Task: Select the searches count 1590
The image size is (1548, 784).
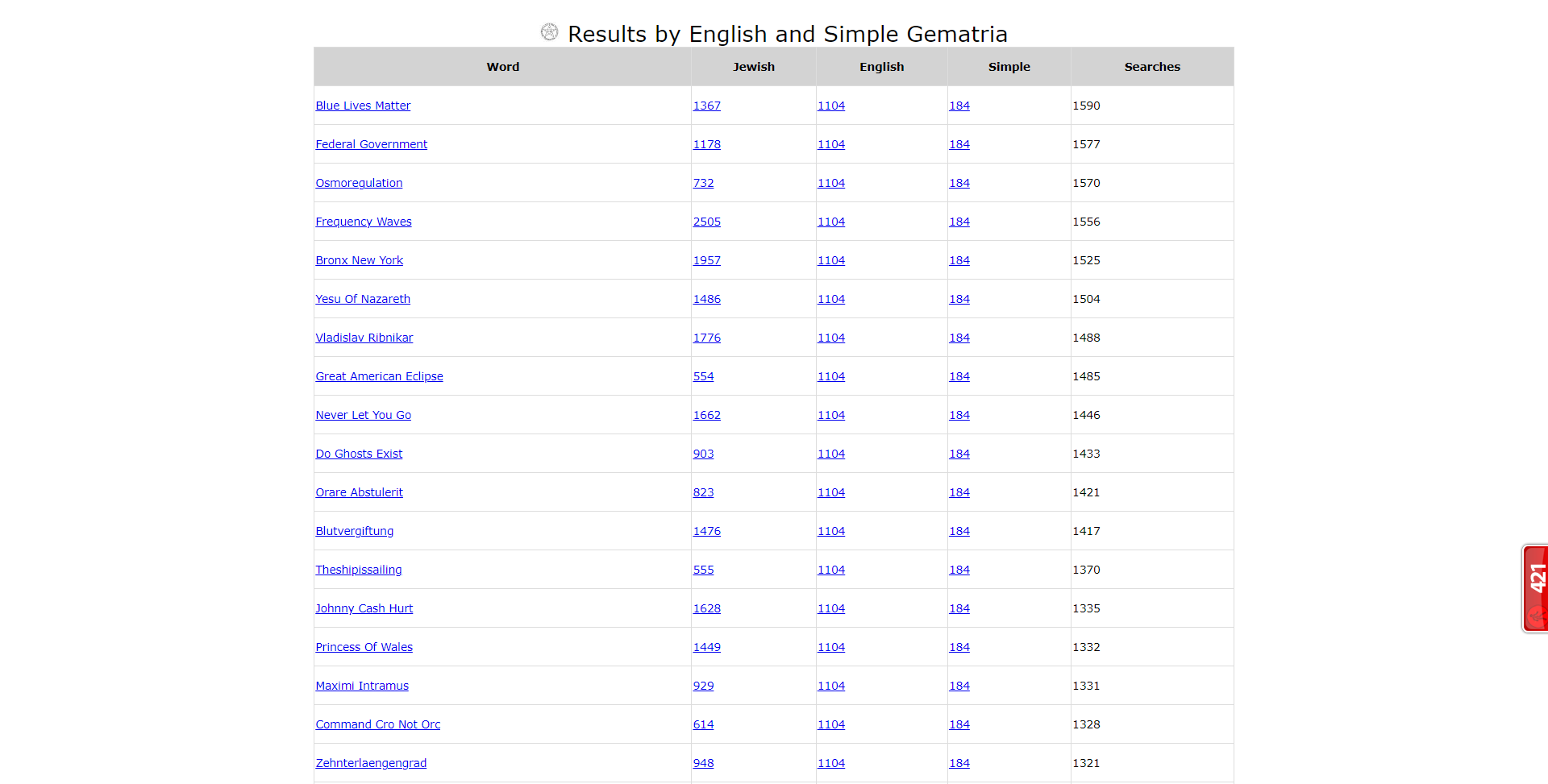Action: tap(1086, 106)
